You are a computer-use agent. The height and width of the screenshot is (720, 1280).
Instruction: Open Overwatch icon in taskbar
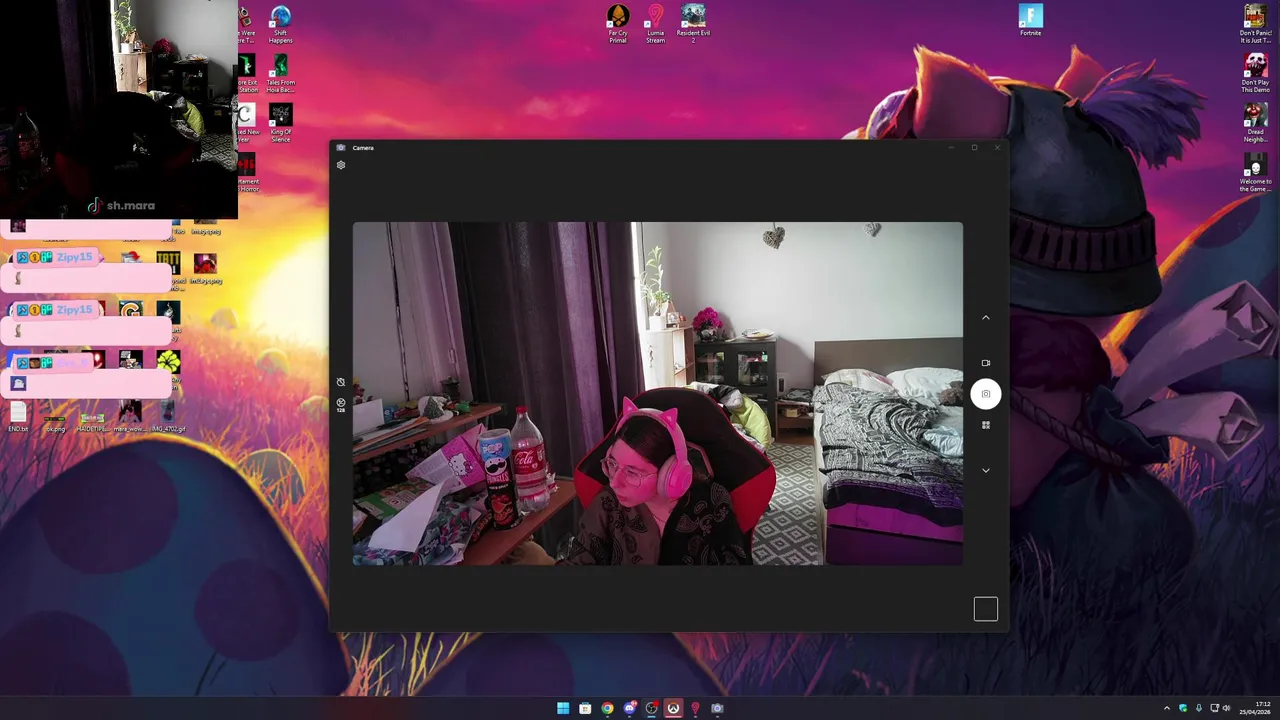coord(673,708)
